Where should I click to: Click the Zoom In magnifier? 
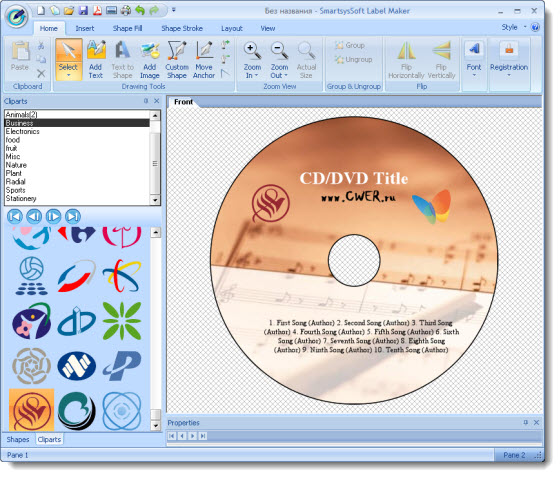click(x=252, y=59)
